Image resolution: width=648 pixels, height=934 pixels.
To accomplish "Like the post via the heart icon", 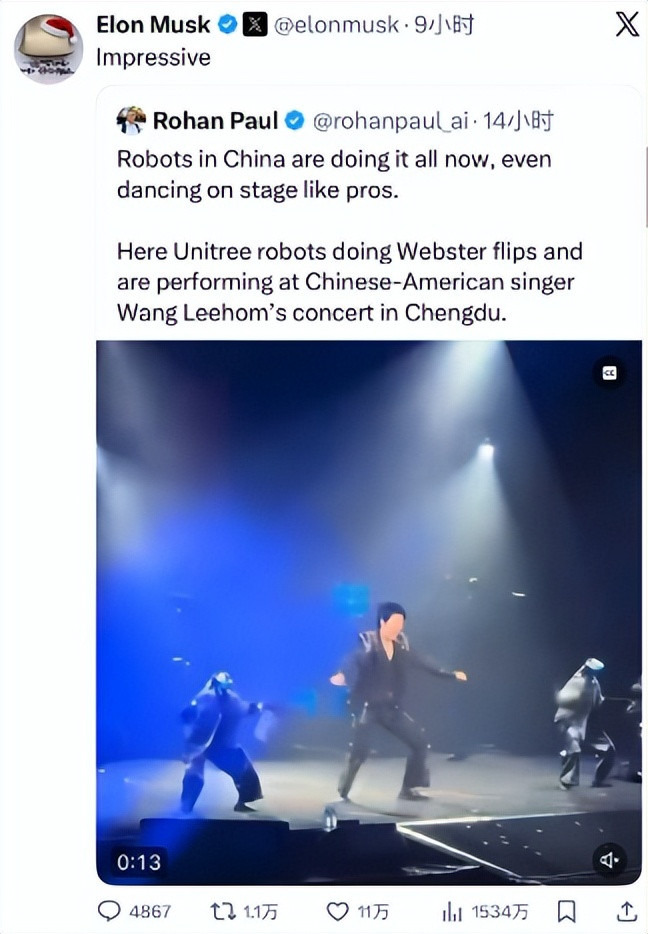I will [338, 911].
